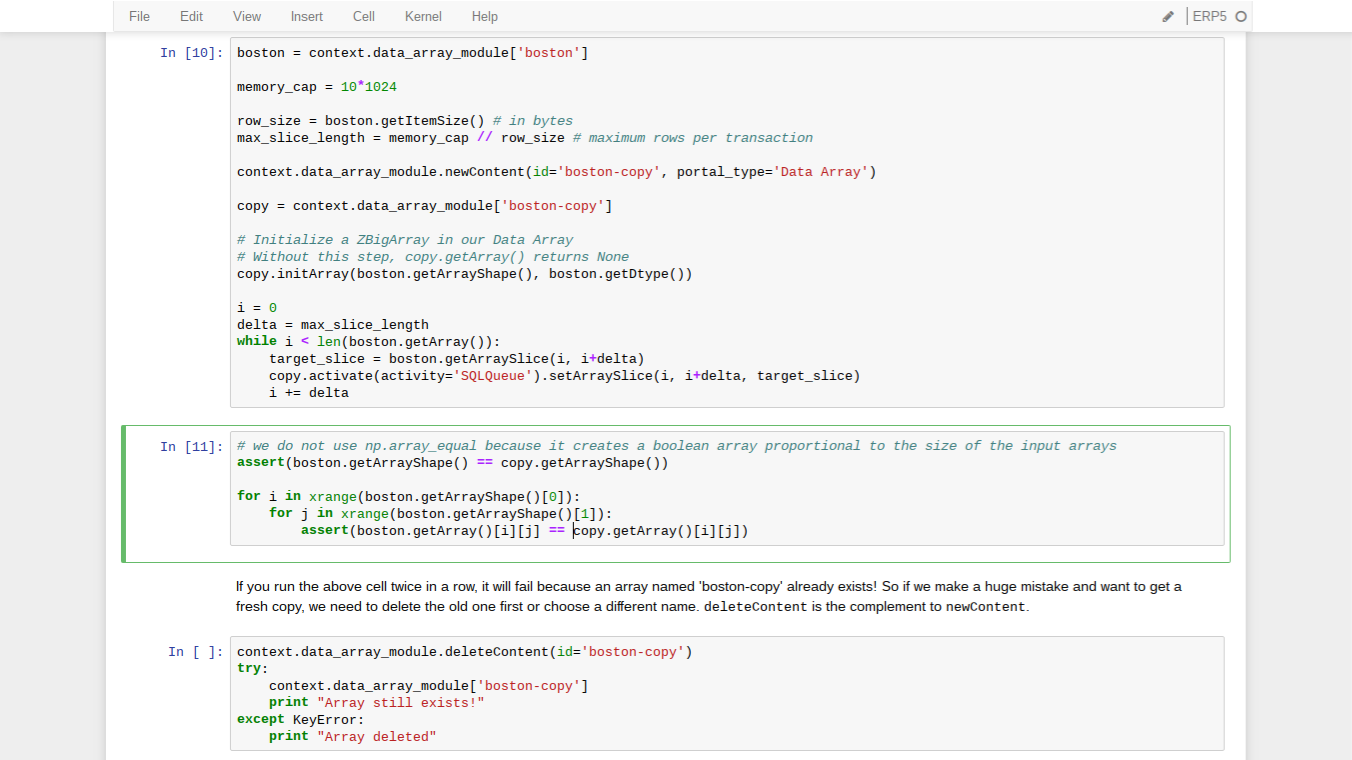
Task: Open the View menu
Action: (247, 16)
